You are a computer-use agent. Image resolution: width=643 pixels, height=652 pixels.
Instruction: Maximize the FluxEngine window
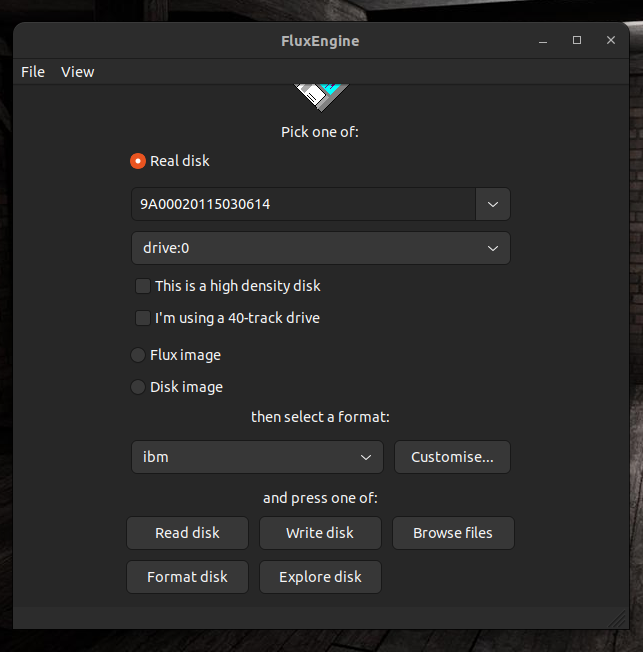577,40
